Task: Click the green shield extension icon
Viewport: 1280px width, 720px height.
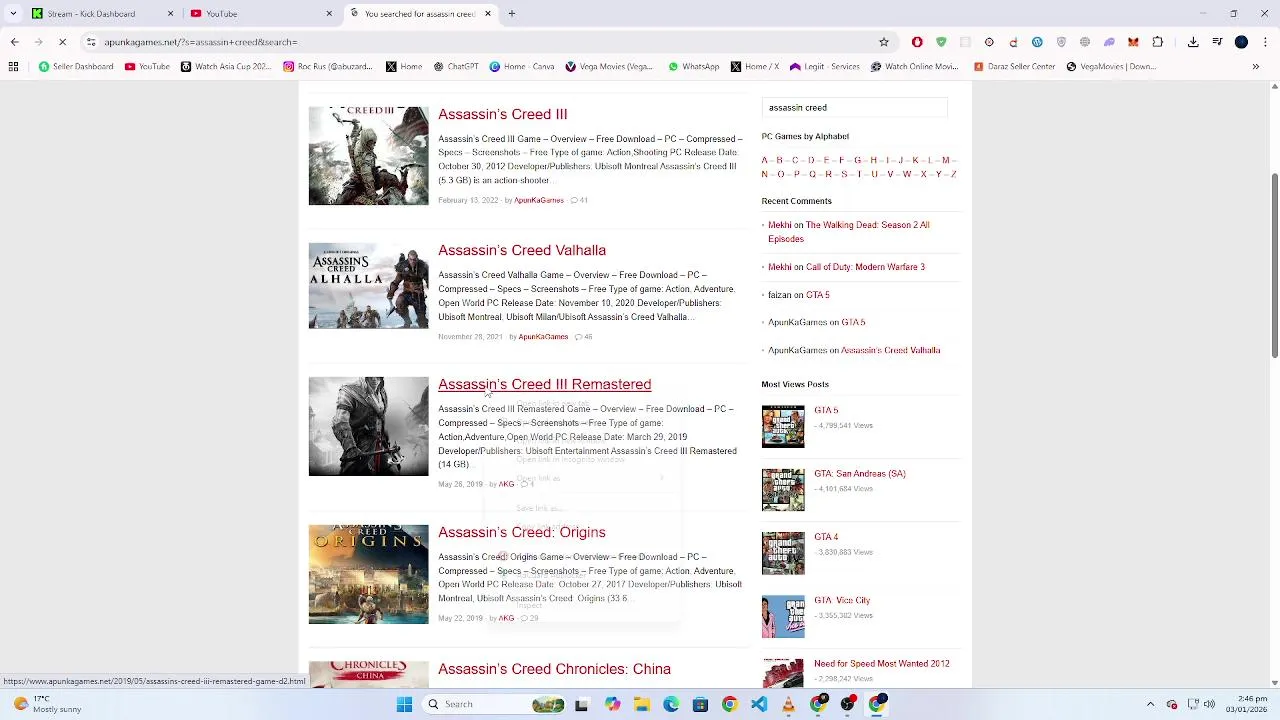Action: (x=941, y=42)
